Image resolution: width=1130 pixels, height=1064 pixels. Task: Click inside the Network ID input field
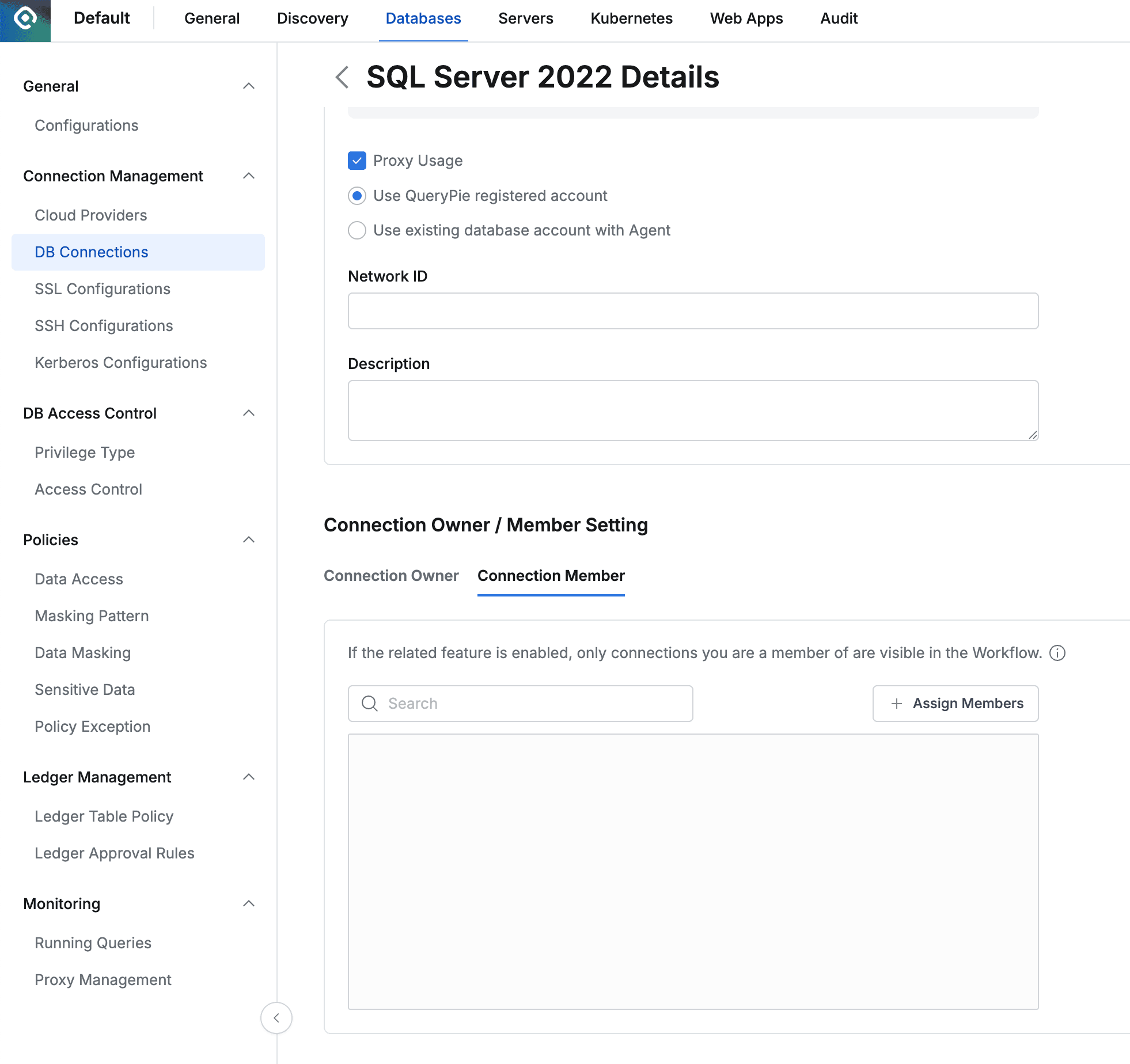coord(691,311)
